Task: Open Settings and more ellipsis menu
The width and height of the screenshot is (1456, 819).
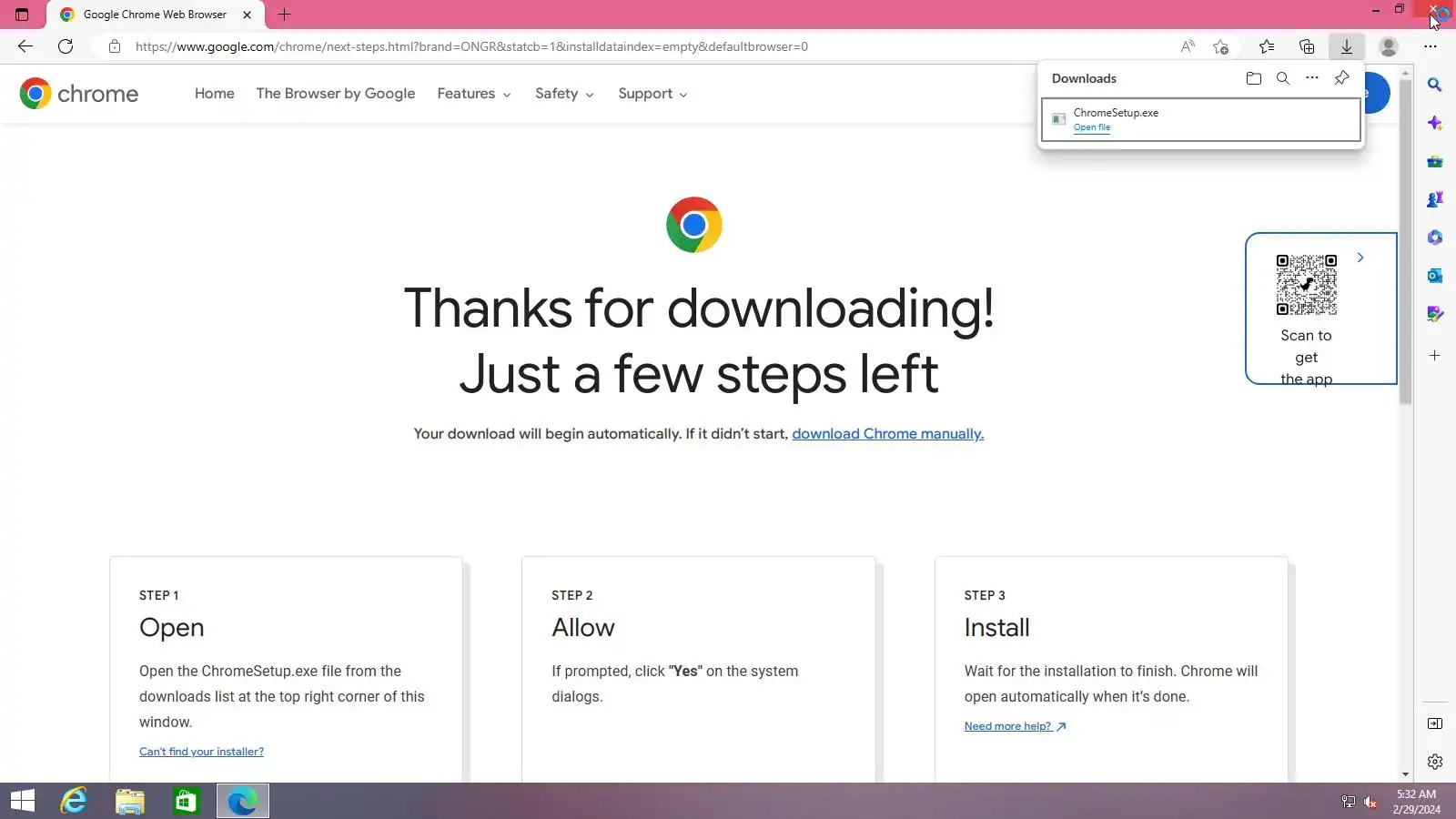Action: coord(1431,46)
